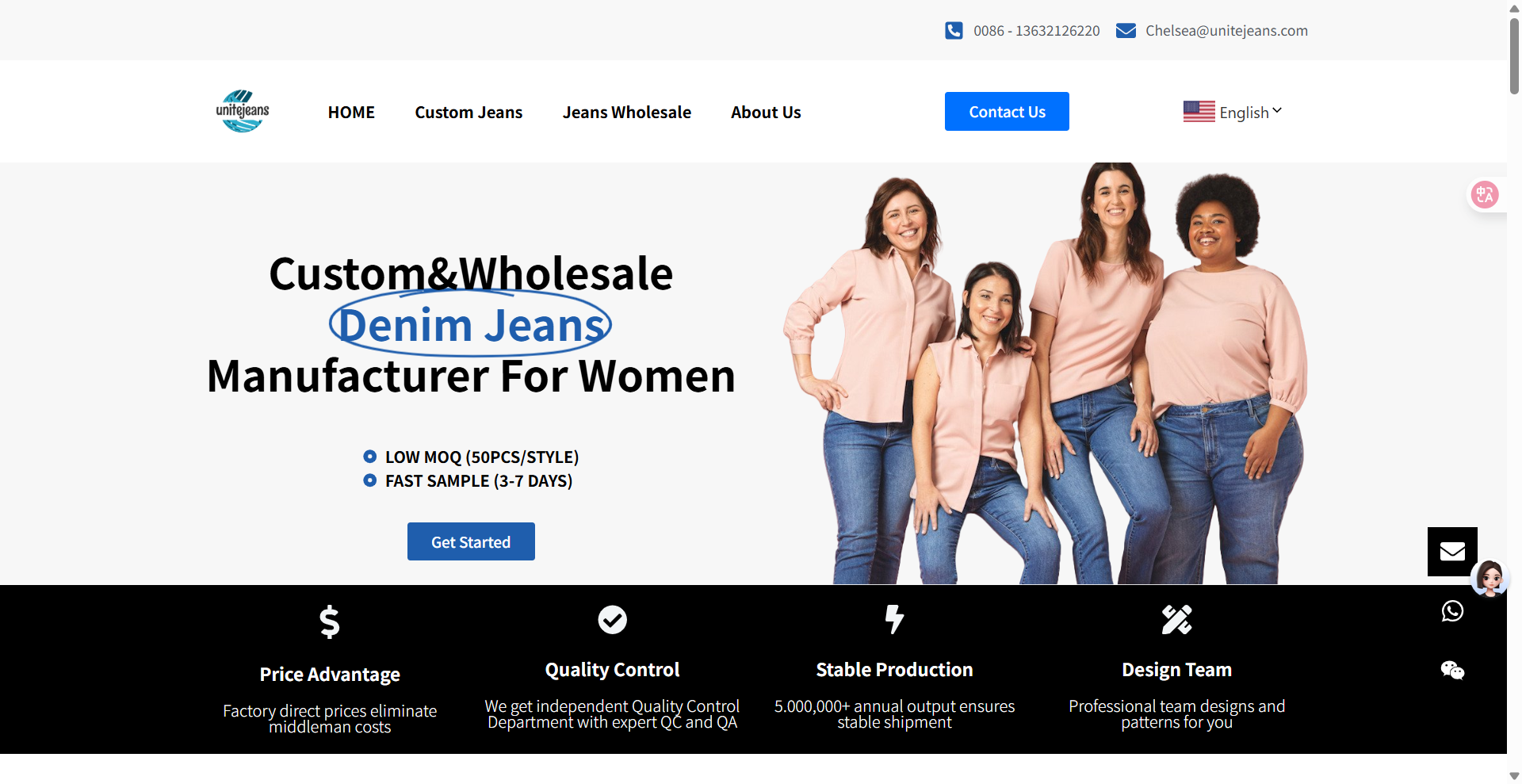
Task: Open the Custom Jeans menu
Action: (468, 113)
